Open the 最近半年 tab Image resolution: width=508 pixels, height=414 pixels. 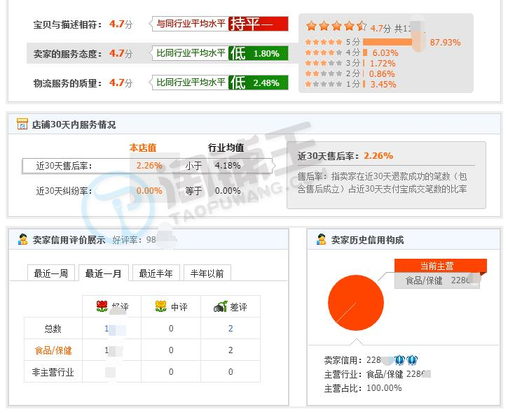pyautogui.click(x=156, y=273)
